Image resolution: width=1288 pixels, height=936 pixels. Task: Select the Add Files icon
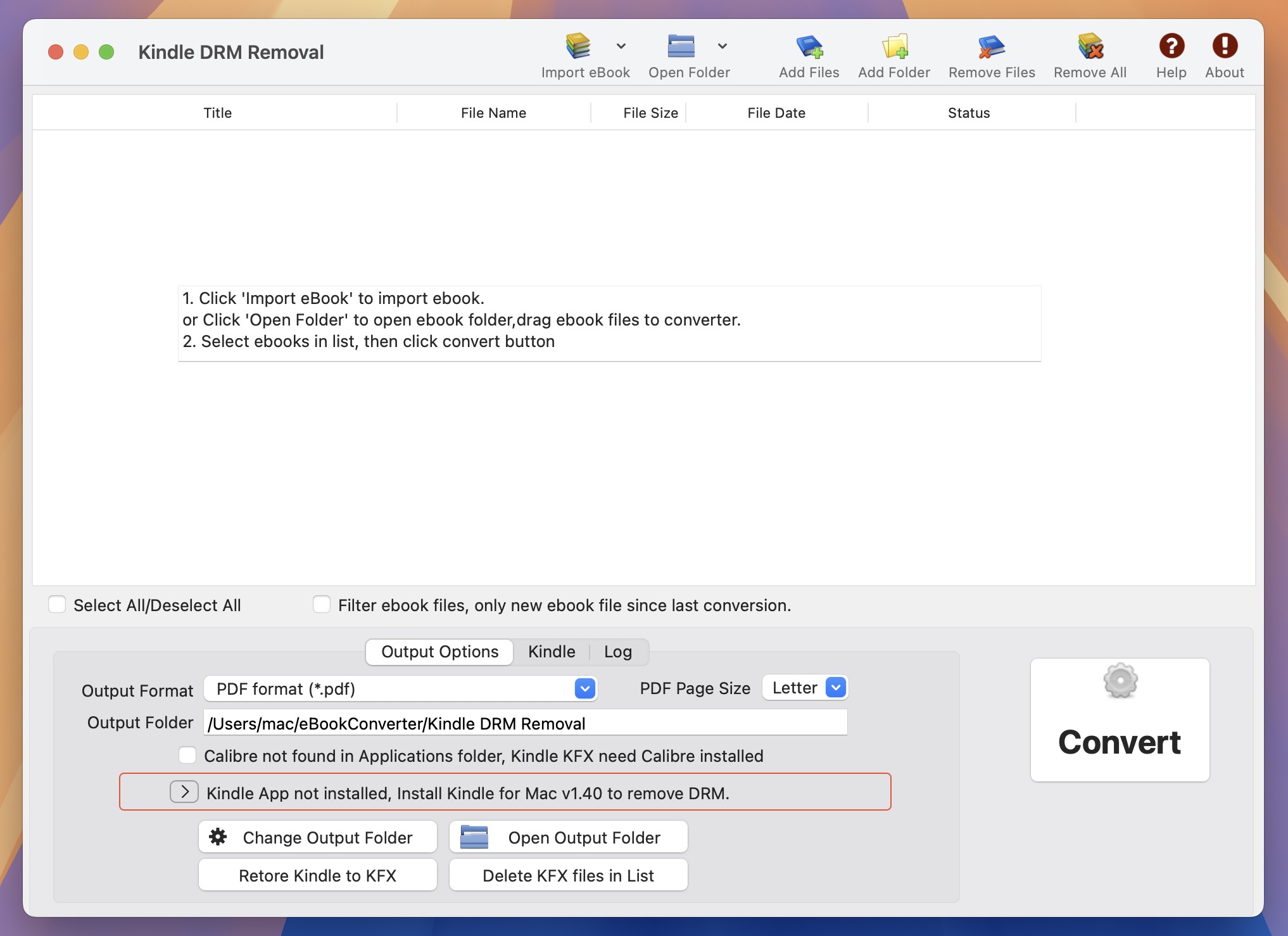(x=809, y=47)
